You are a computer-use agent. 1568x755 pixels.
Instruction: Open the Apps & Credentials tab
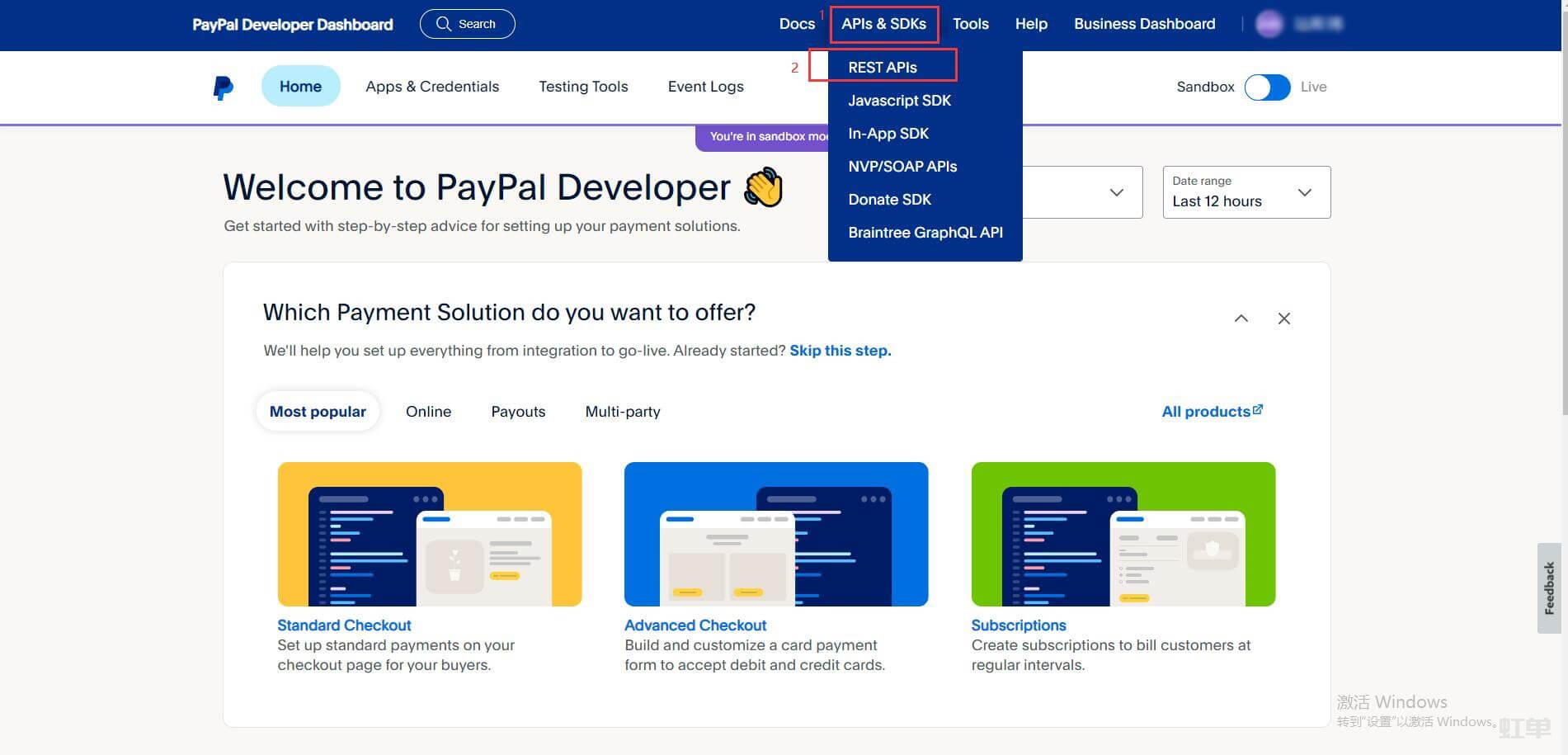[x=432, y=86]
